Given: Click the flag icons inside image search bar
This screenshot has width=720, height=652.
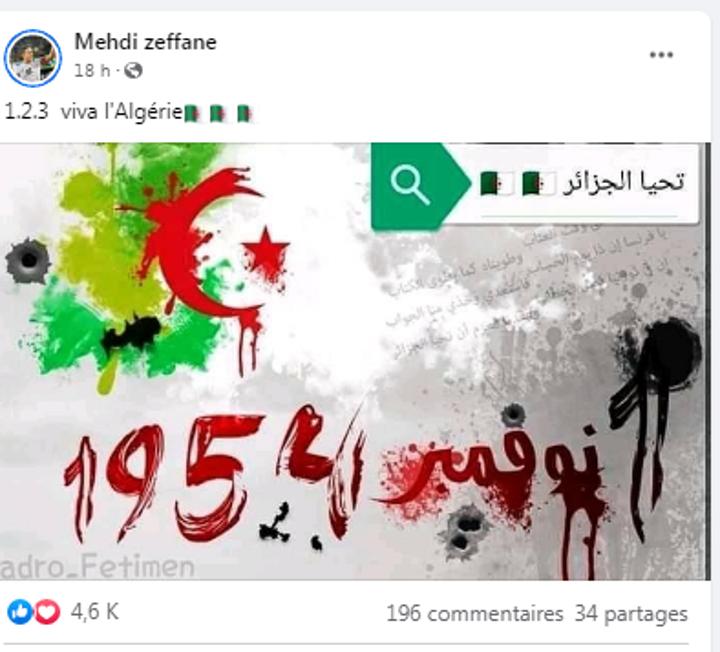Looking at the screenshot, I should pyautogui.click(x=518, y=184).
